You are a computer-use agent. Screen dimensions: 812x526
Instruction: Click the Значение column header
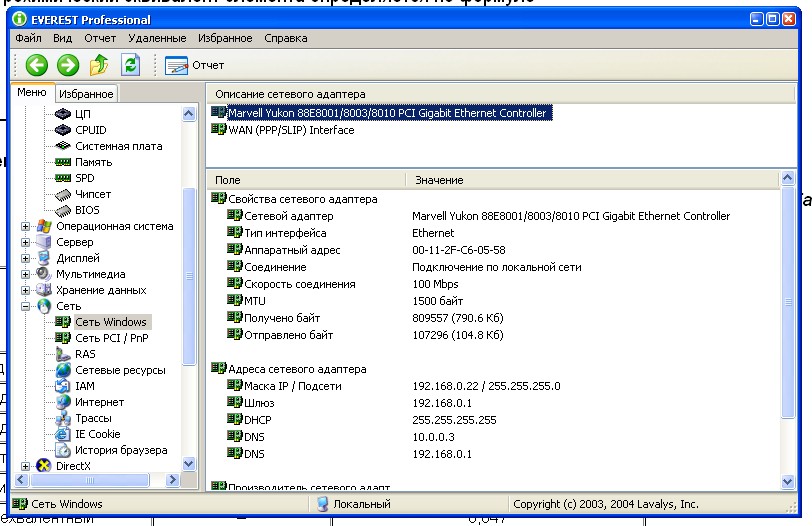[x=438, y=180]
